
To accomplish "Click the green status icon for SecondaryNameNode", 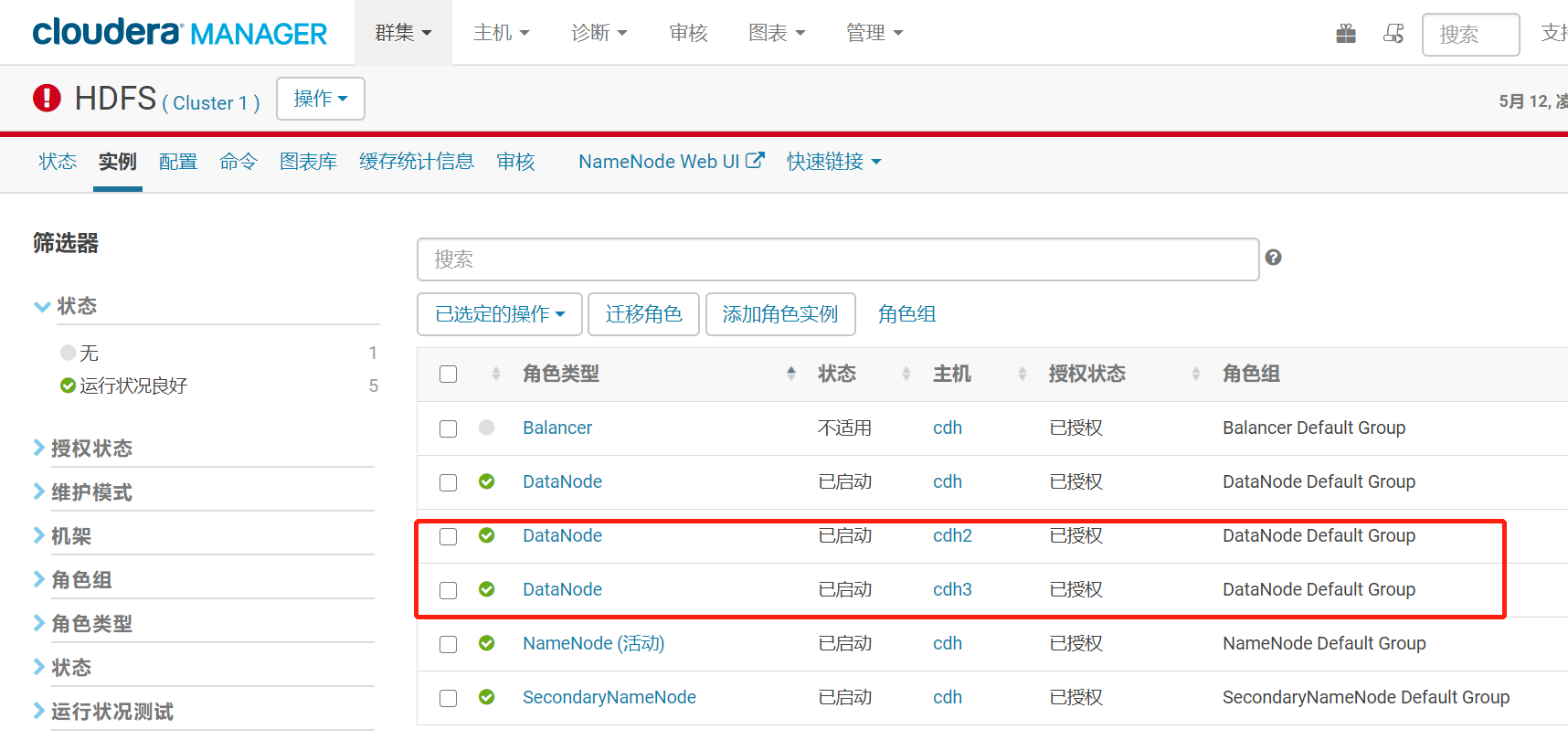I will (x=487, y=697).
